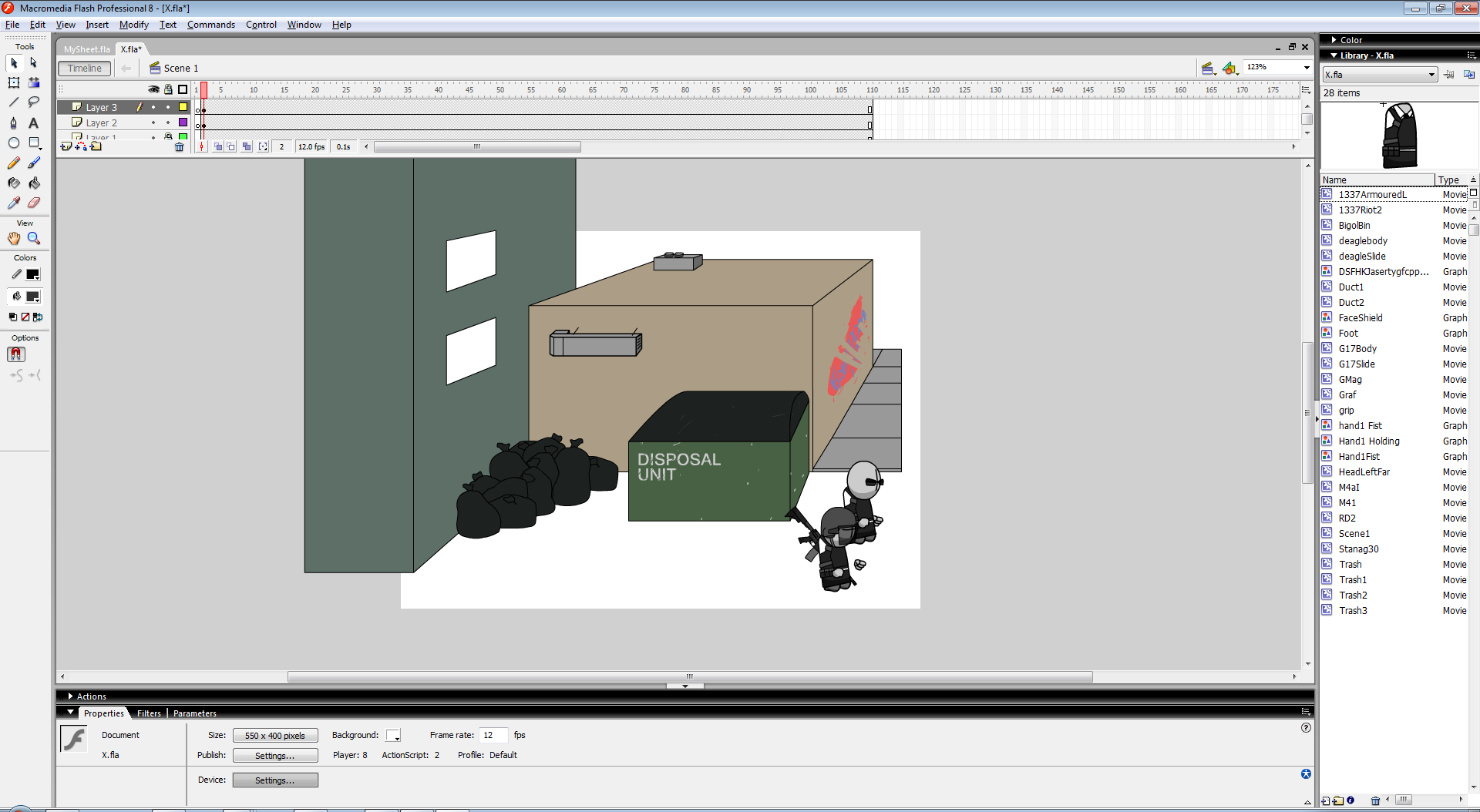The height and width of the screenshot is (812, 1480).
Task: Switch to the Parameters tab
Action: (x=194, y=713)
